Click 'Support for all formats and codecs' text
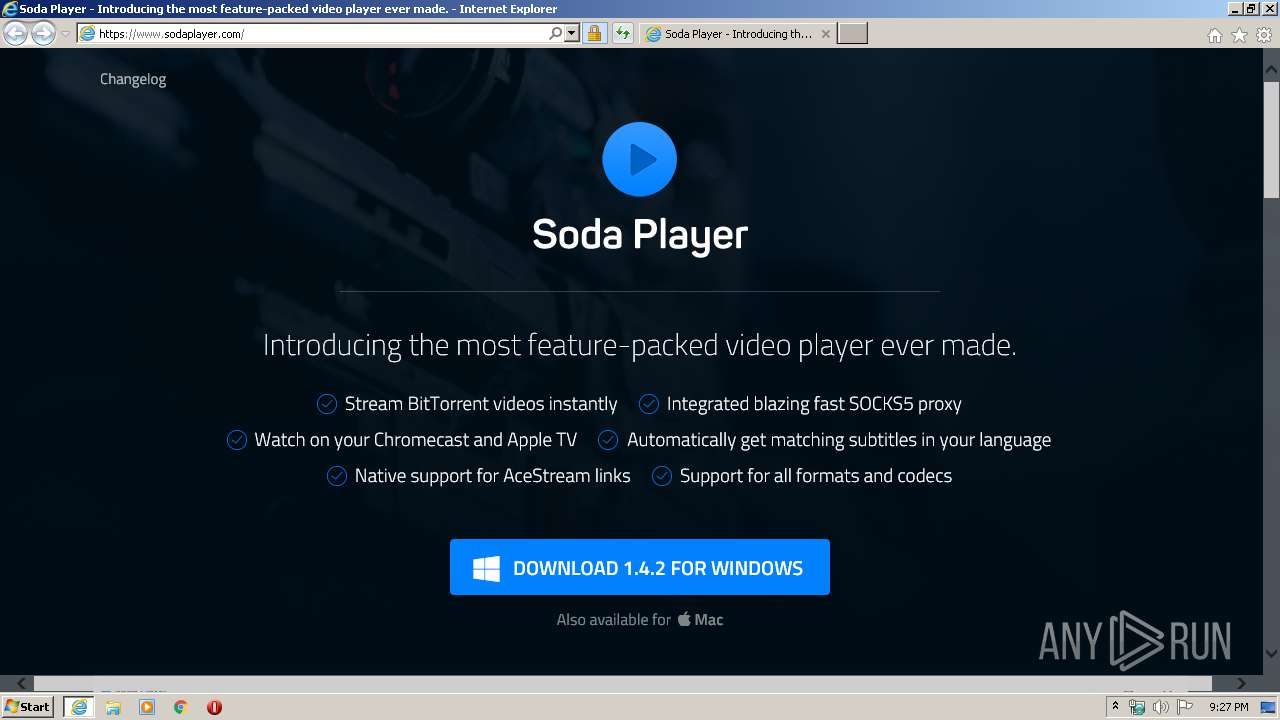This screenshot has width=1280, height=720. click(x=816, y=476)
